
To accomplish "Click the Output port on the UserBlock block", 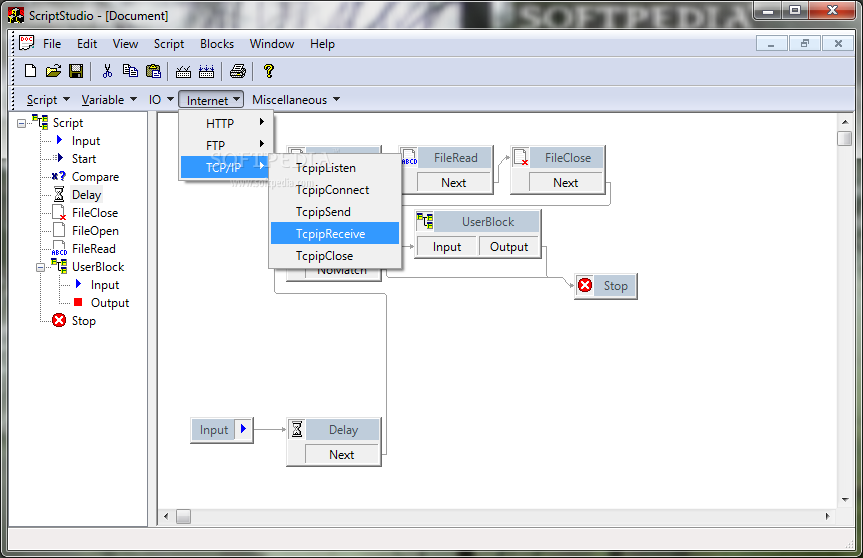I will click(509, 247).
